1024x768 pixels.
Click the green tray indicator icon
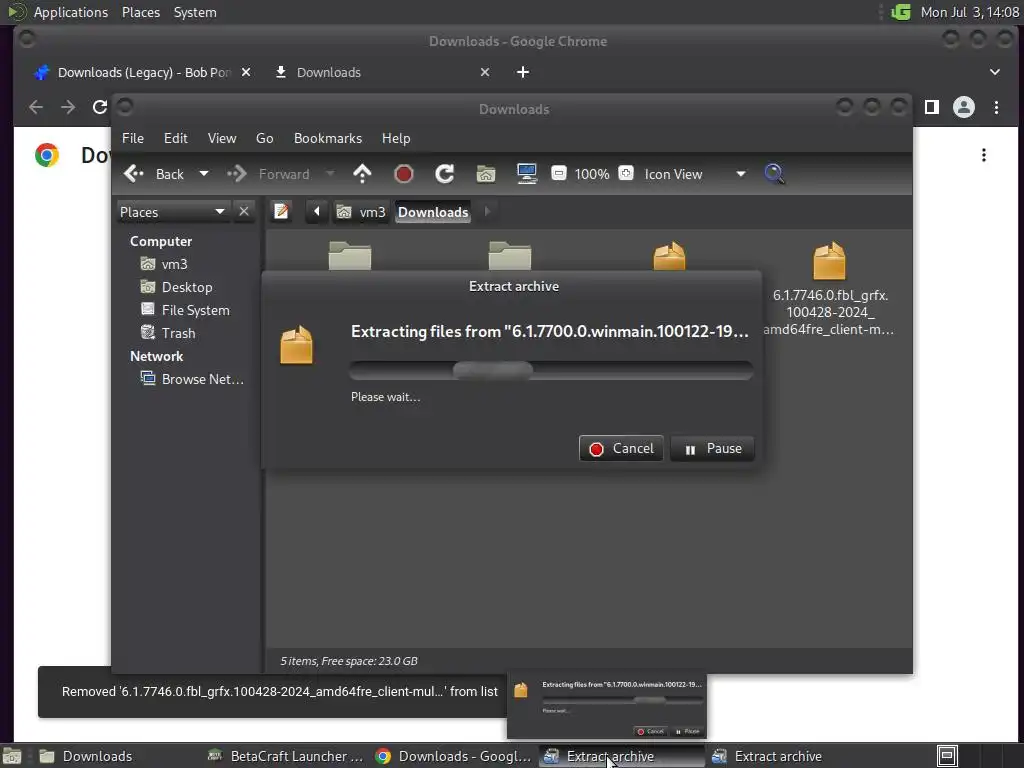pyautogui.click(x=901, y=12)
